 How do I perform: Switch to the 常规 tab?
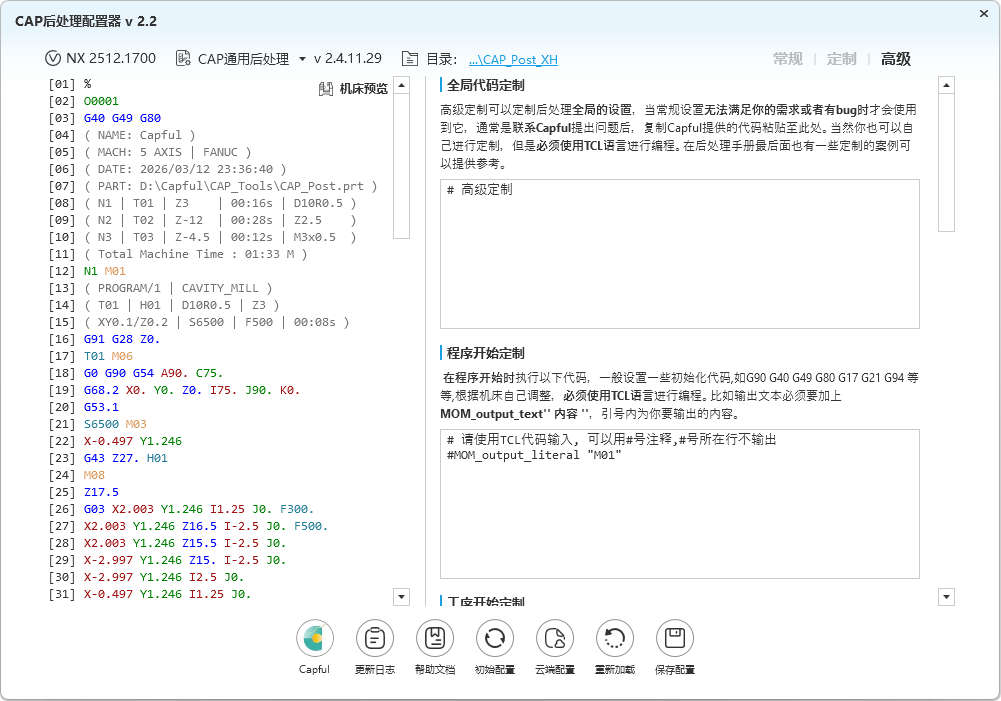click(x=787, y=59)
